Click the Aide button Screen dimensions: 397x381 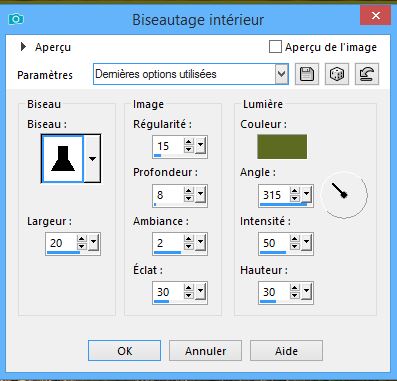pos(286,351)
